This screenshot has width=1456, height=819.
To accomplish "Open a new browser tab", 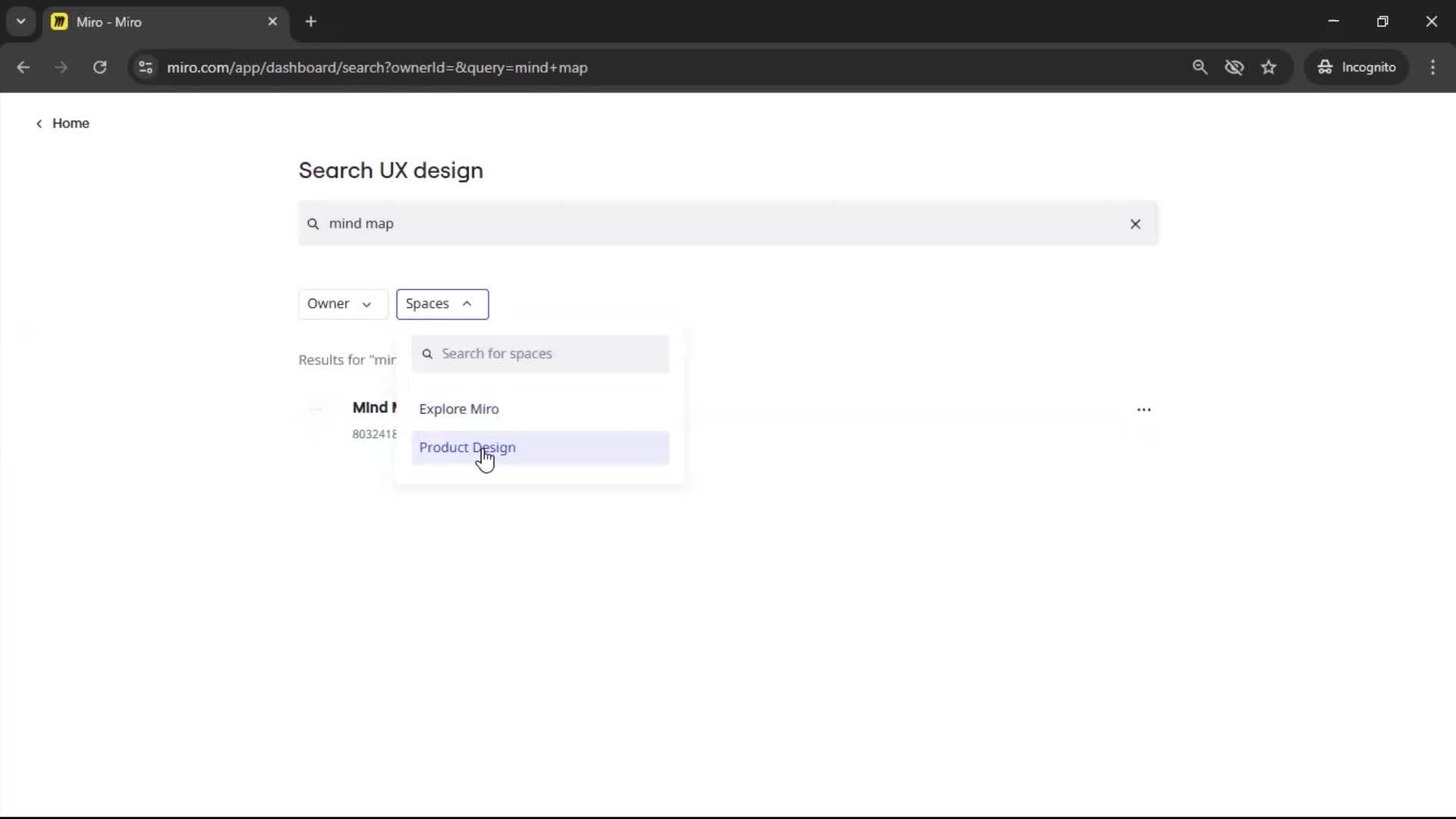I will pos(311,22).
